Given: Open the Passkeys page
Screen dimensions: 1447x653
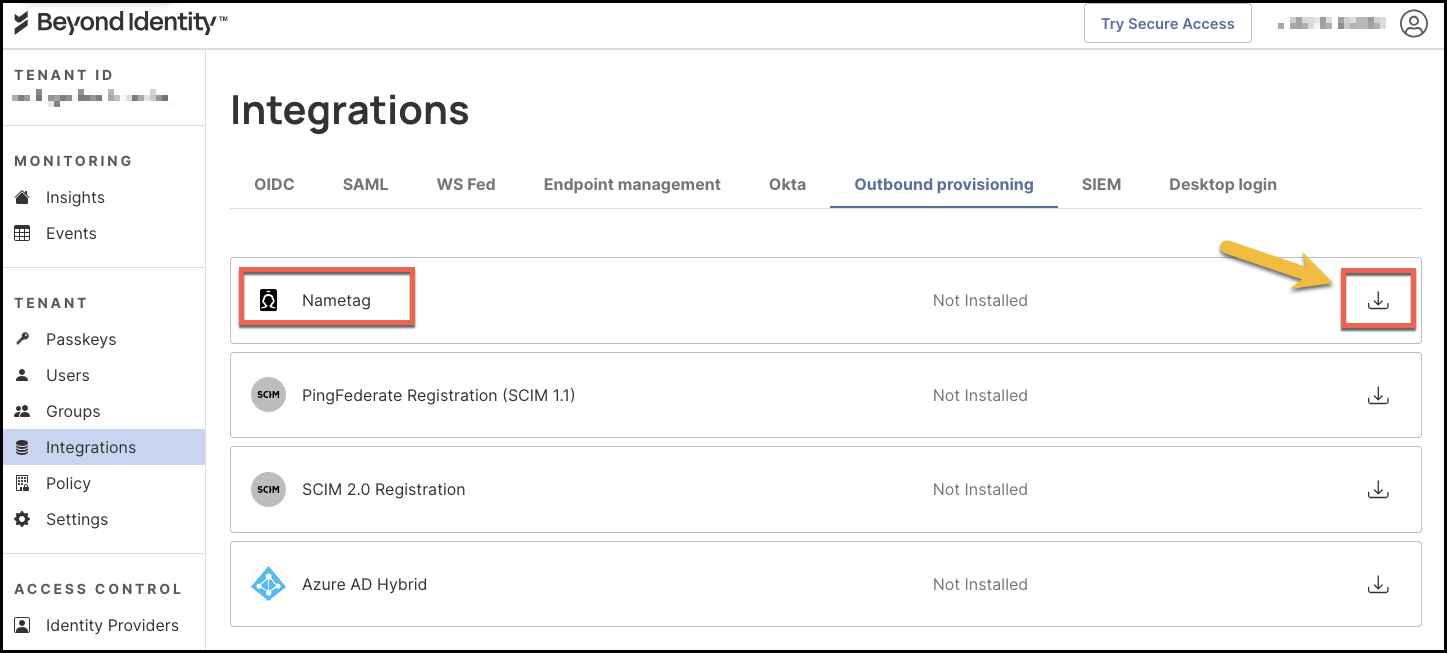Looking at the screenshot, I should tap(81, 340).
